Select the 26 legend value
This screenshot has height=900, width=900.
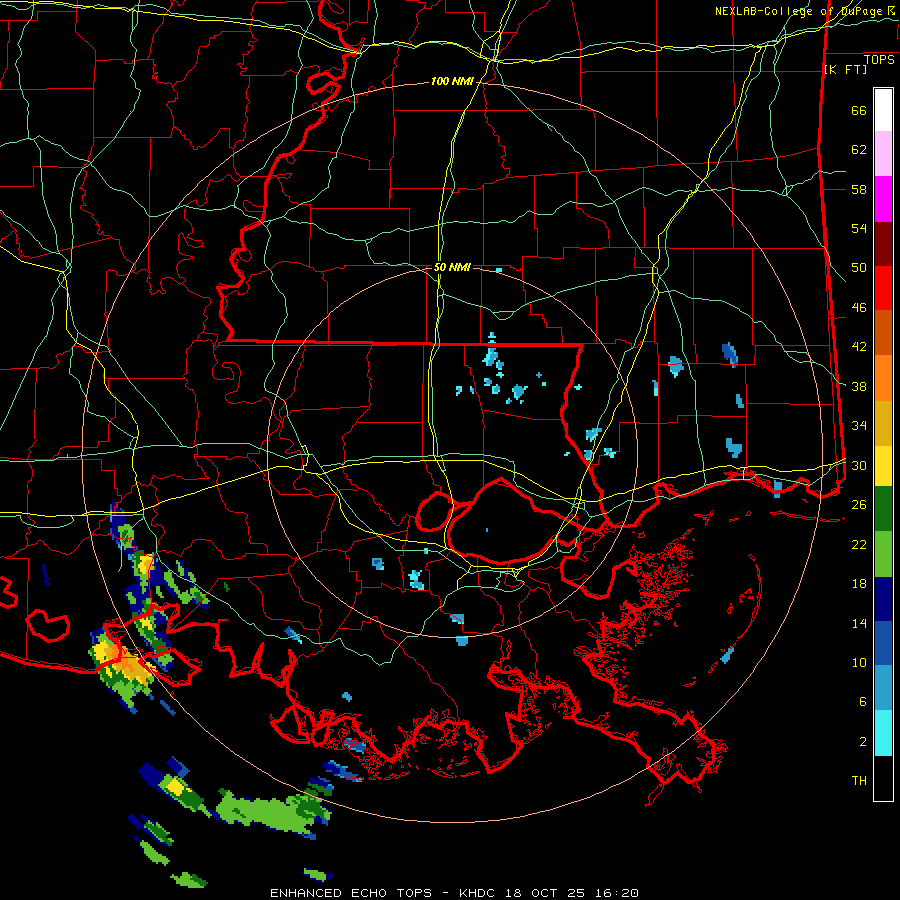(859, 505)
